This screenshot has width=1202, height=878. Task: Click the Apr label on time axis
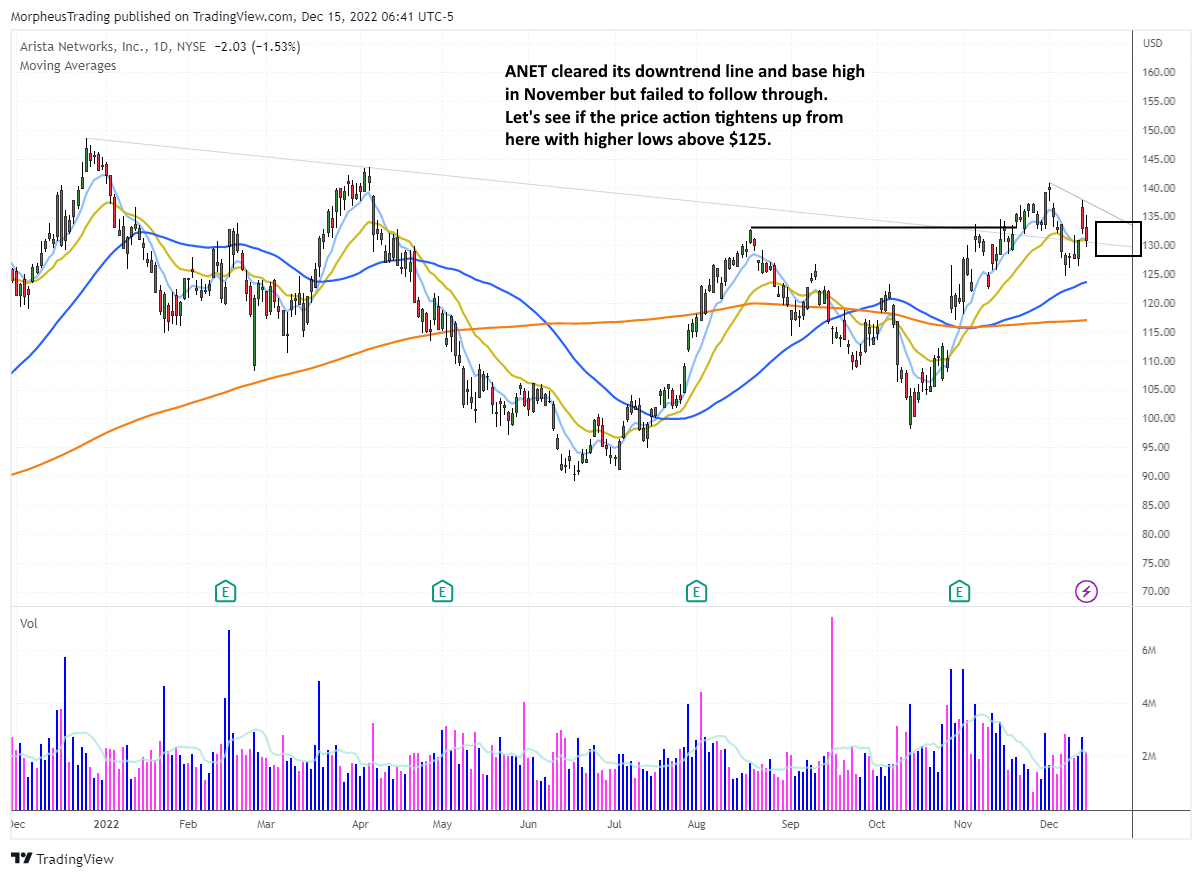(x=360, y=825)
